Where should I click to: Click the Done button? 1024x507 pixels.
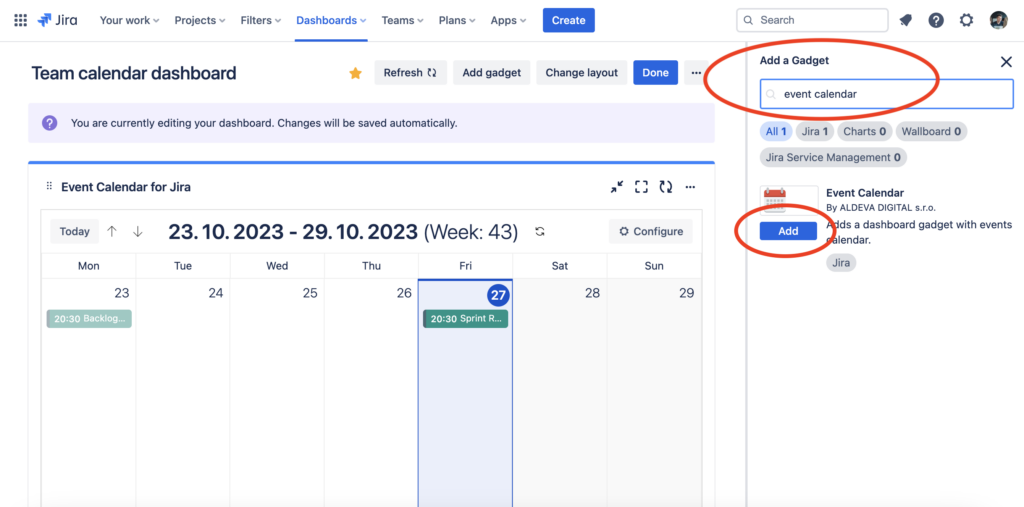(x=655, y=72)
